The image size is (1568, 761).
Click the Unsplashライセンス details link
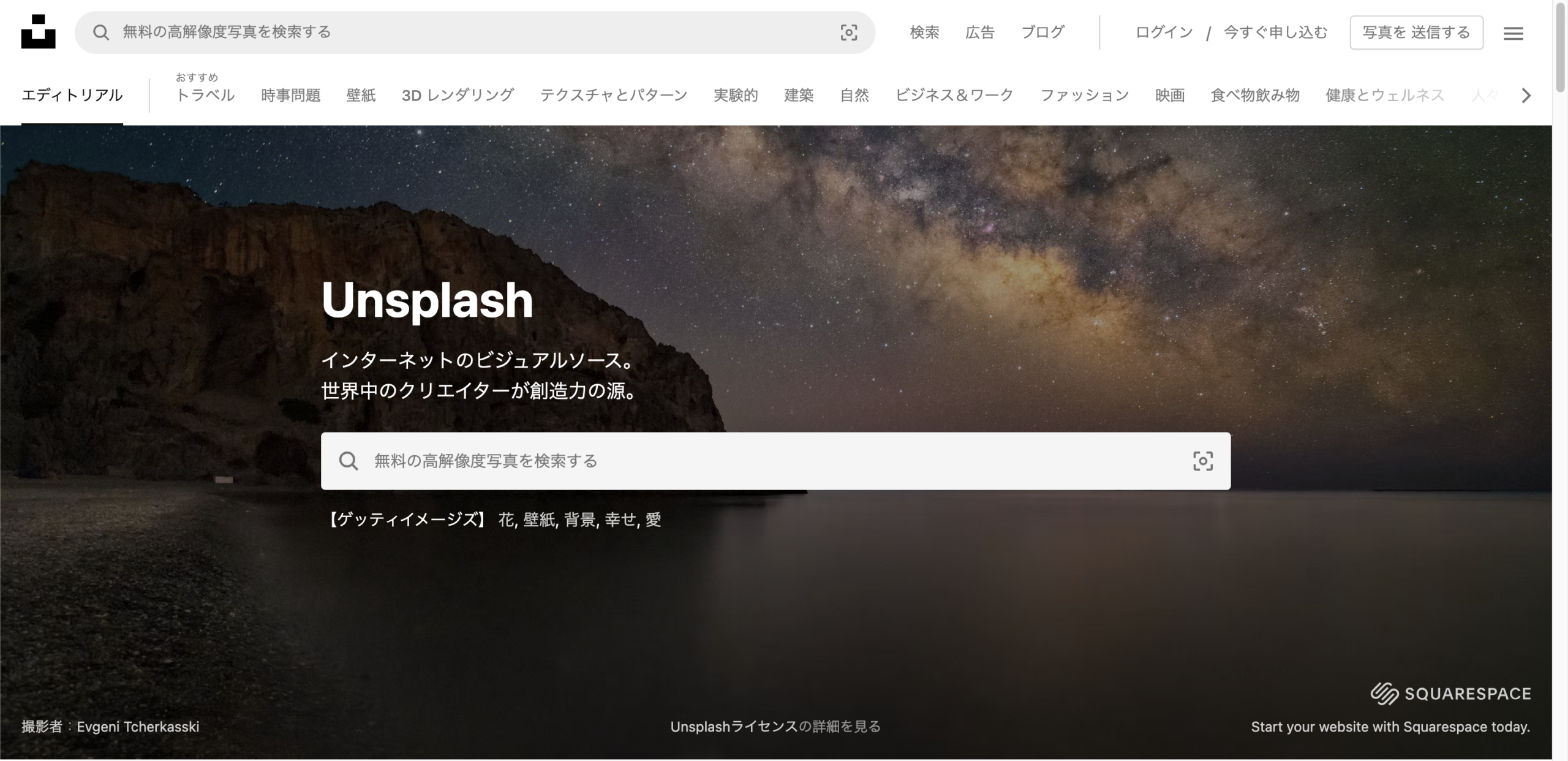pos(775,727)
